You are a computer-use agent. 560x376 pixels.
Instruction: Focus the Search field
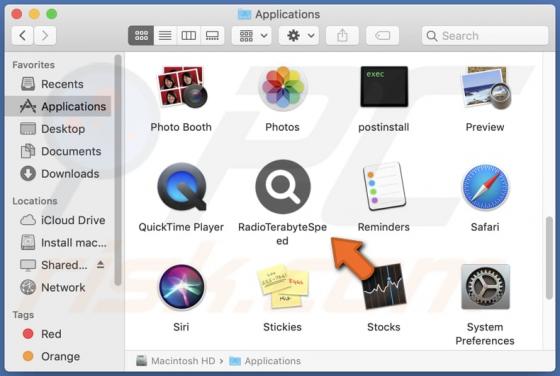[485, 35]
